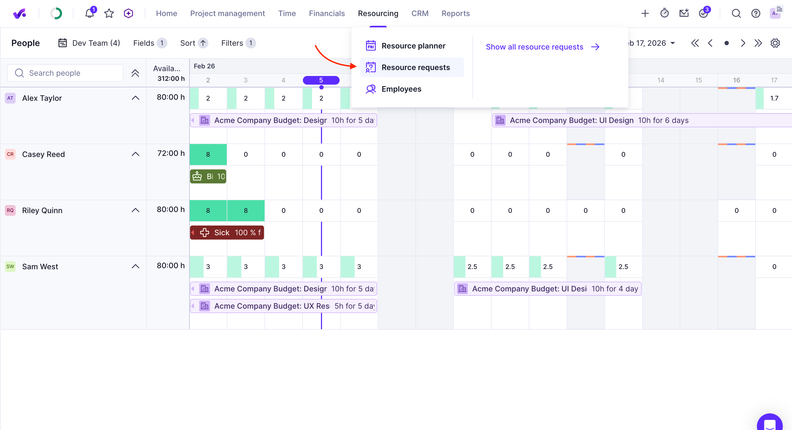The image size is (792, 430).
Task: Click Show all resource requests link
Action: (542, 47)
